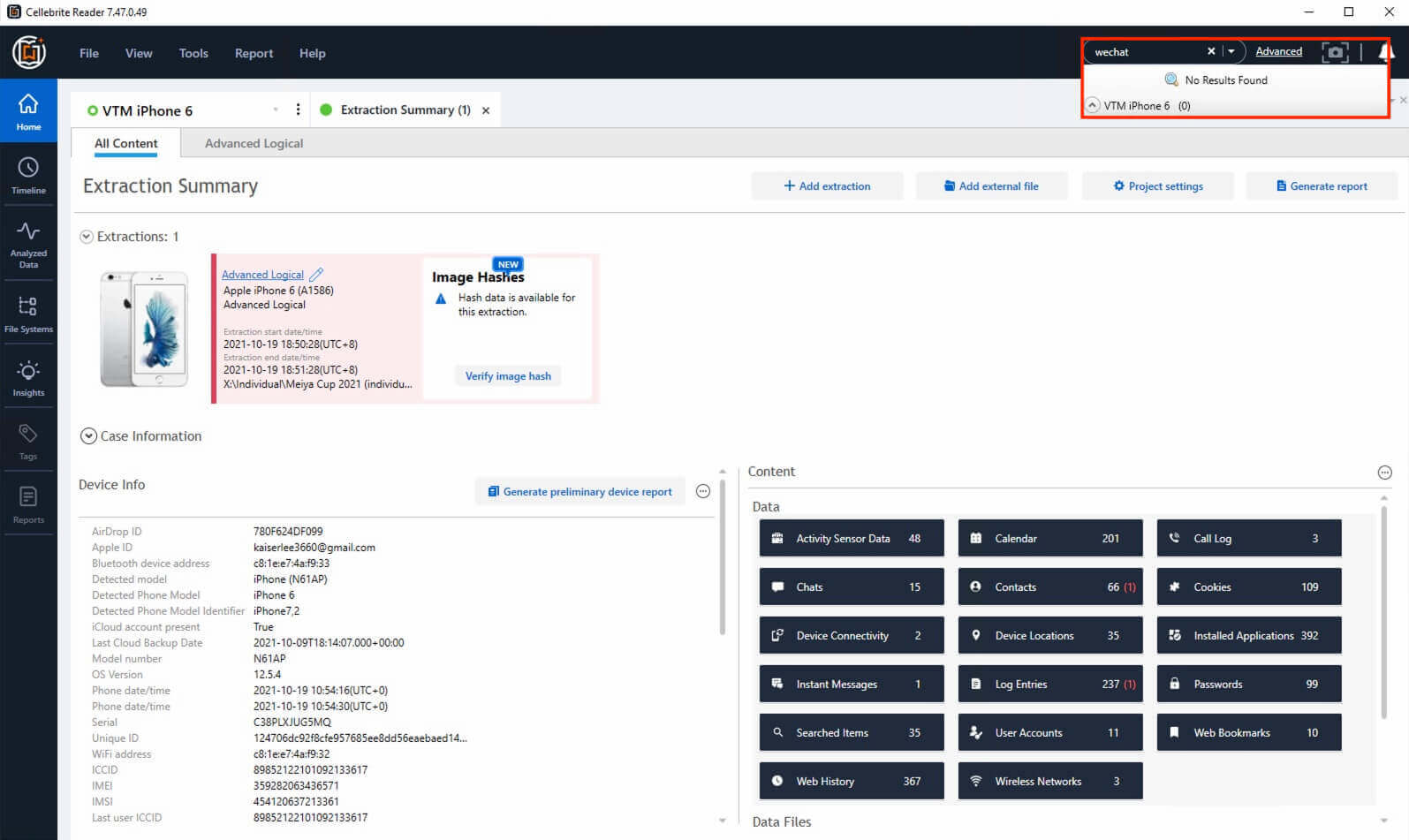Open the Cookies data tile
The width and height of the screenshot is (1409, 840).
(1249, 586)
